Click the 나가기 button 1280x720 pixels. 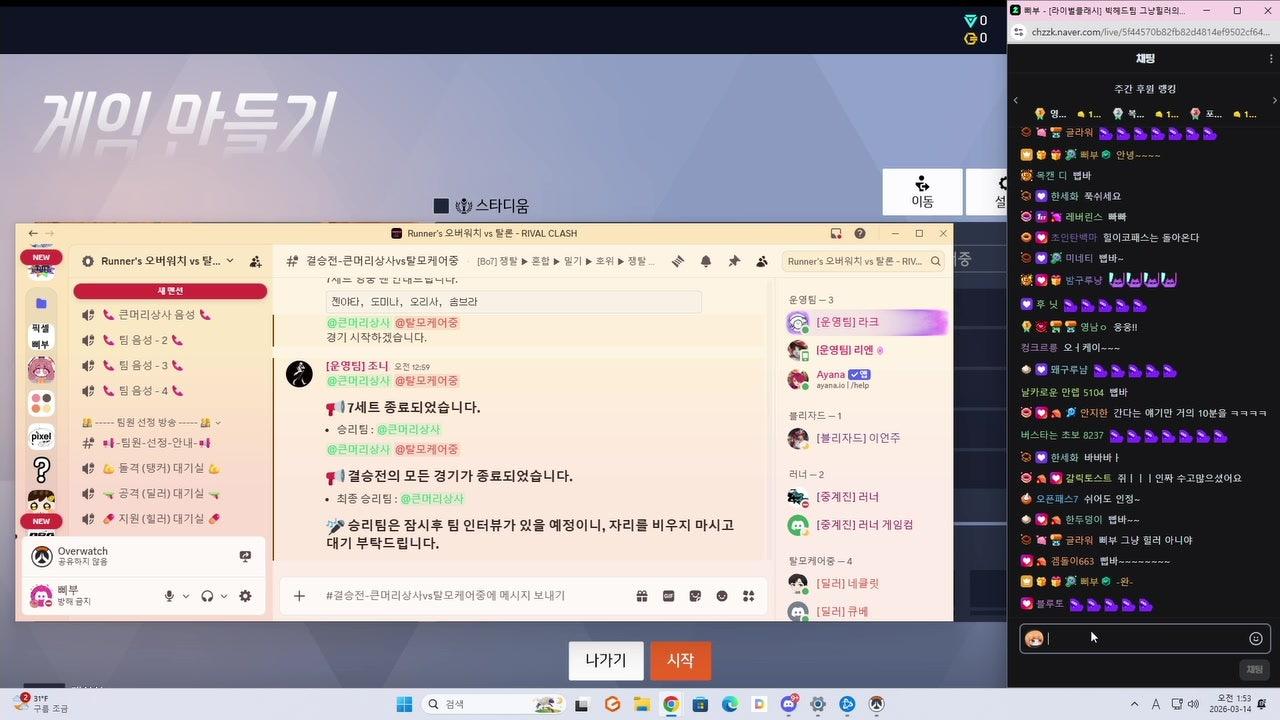(605, 660)
